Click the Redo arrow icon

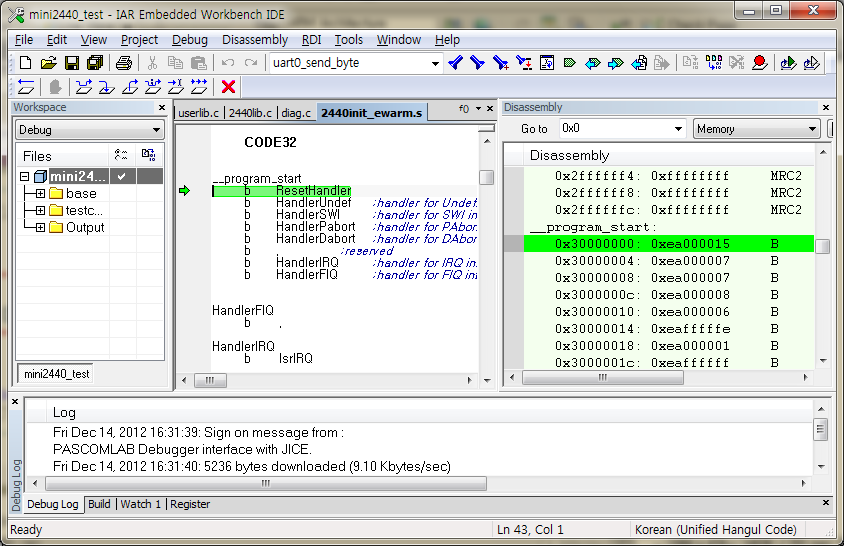[x=251, y=63]
